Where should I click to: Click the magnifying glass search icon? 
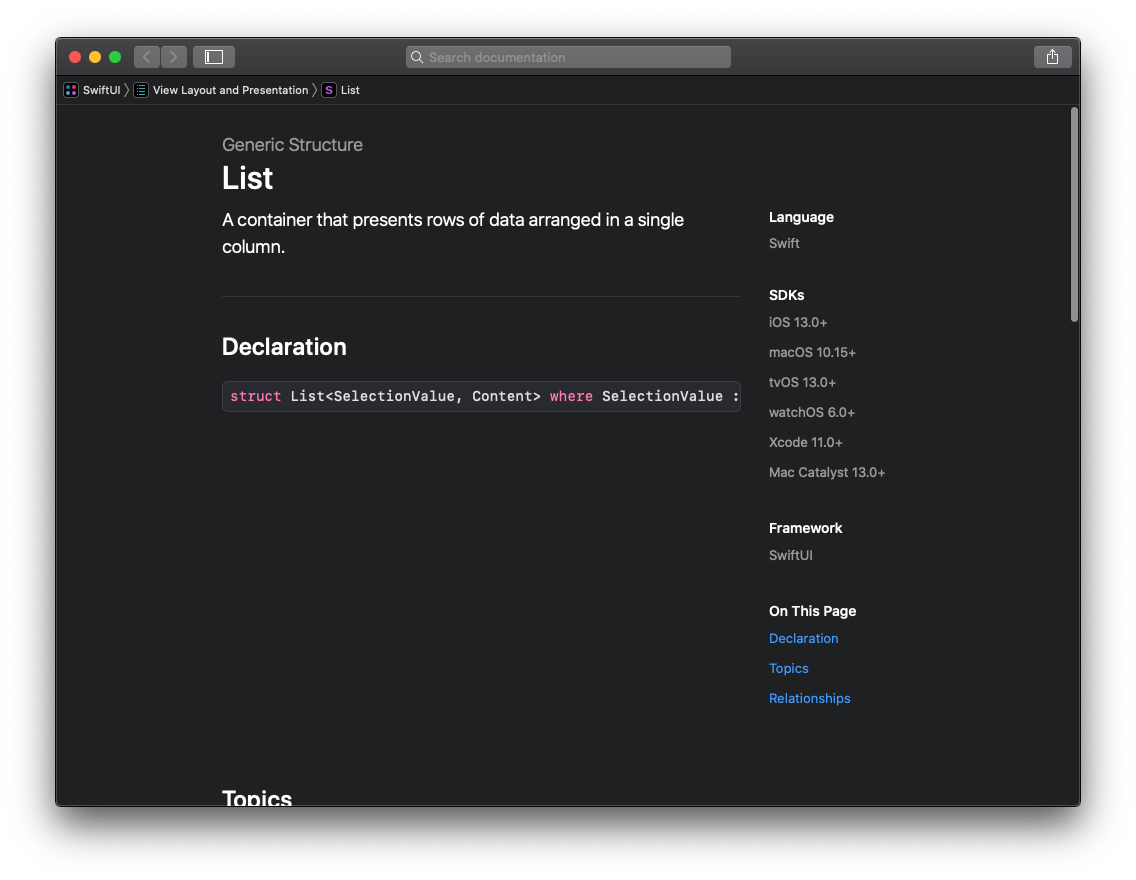[x=417, y=57]
